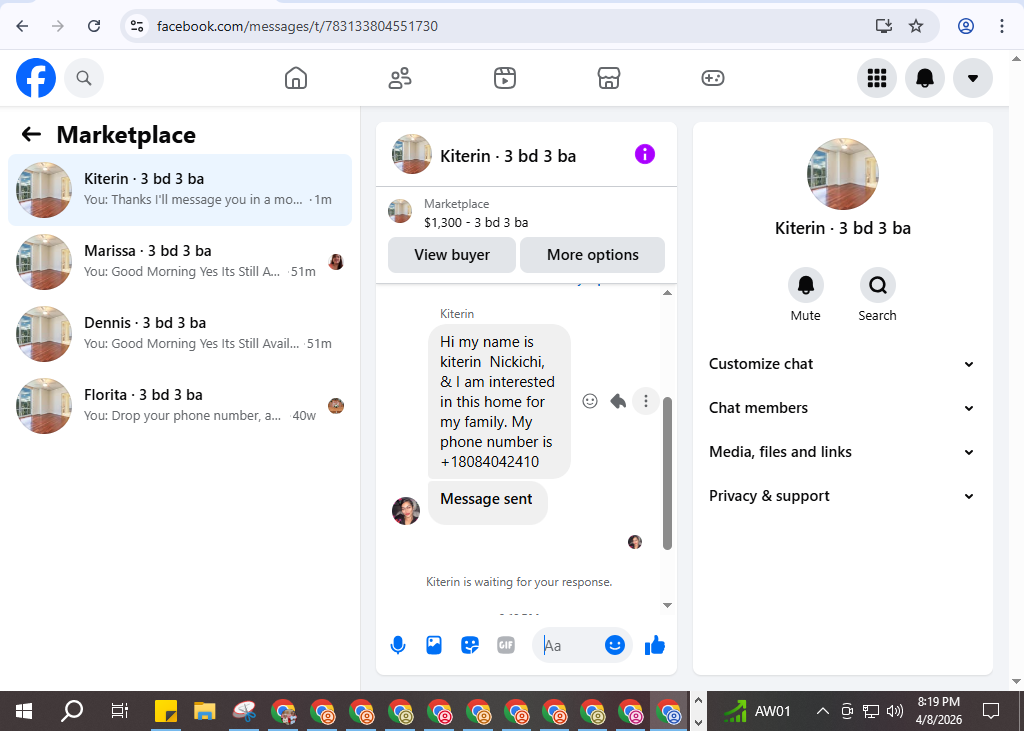Click the chat header title Kiterin · 3 bd 3 ba
The image size is (1024, 731).
(x=507, y=156)
